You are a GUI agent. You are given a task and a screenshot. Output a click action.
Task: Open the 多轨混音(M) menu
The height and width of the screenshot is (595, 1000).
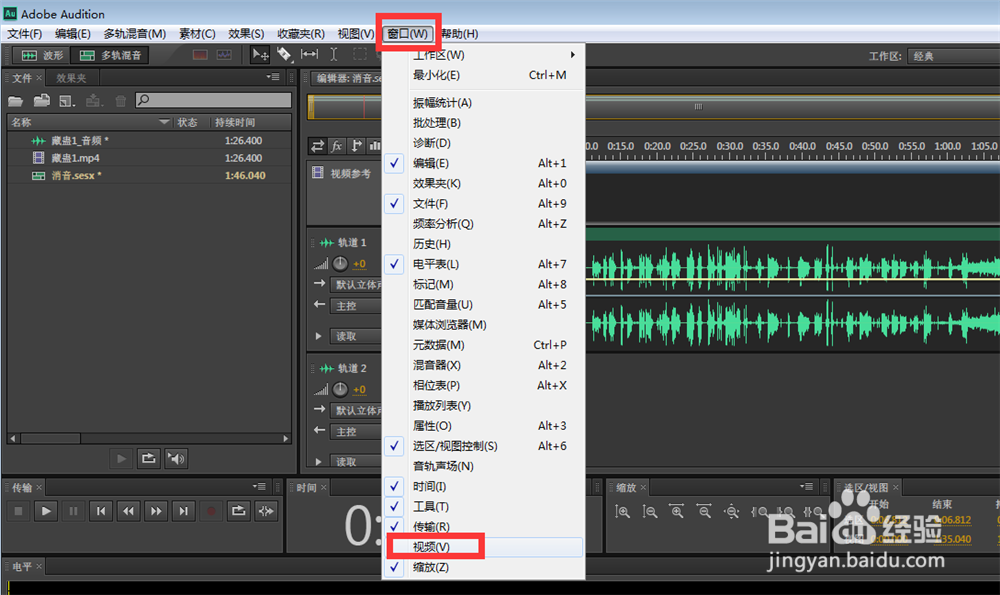tap(135, 34)
